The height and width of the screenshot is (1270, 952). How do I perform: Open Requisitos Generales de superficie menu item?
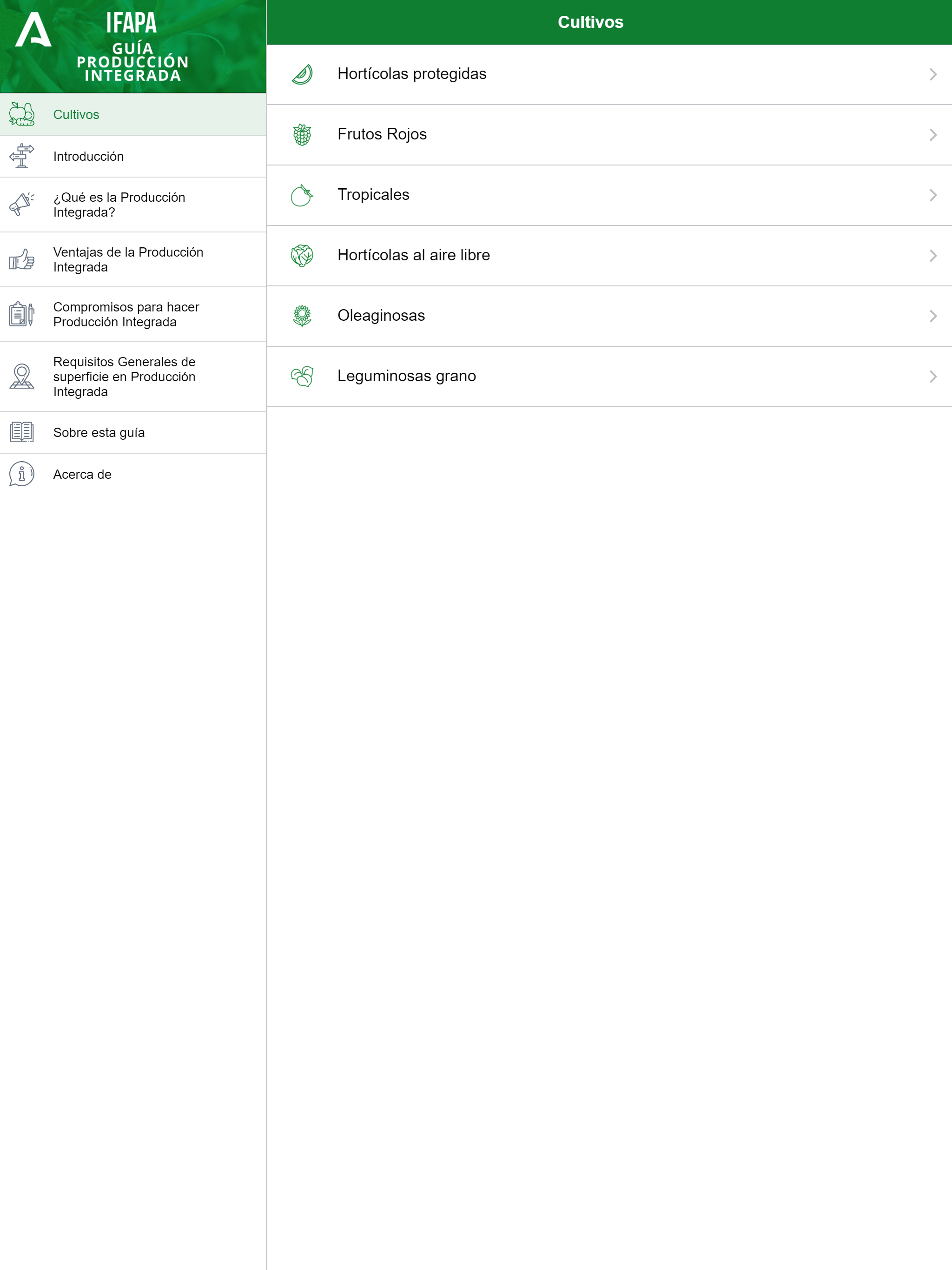pyautogui.click(x=133, y=377)
